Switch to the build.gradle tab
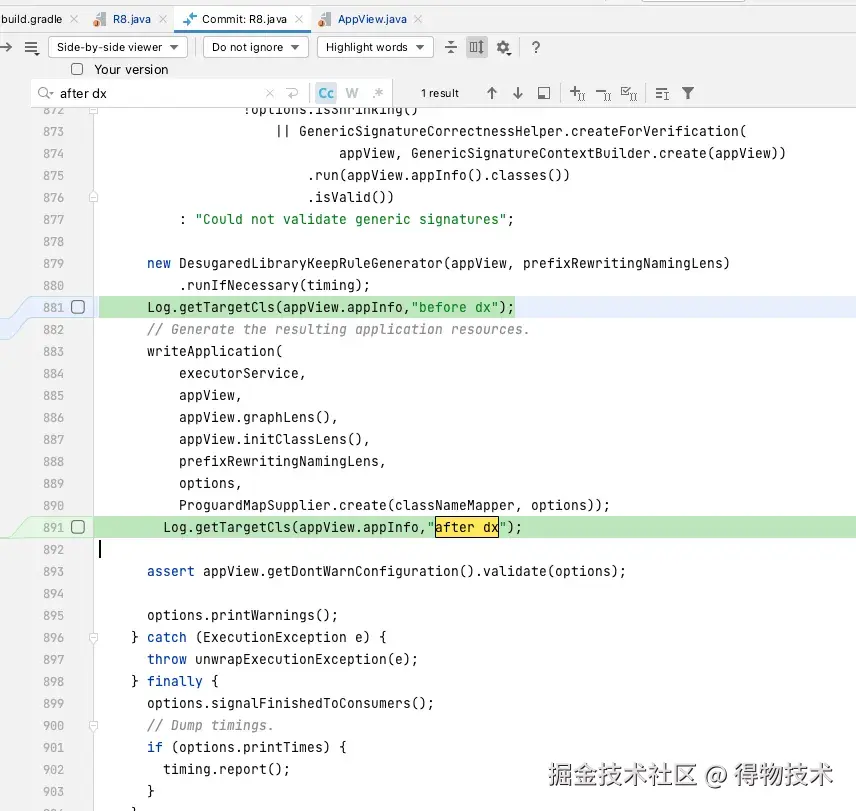 click(31, 19)
